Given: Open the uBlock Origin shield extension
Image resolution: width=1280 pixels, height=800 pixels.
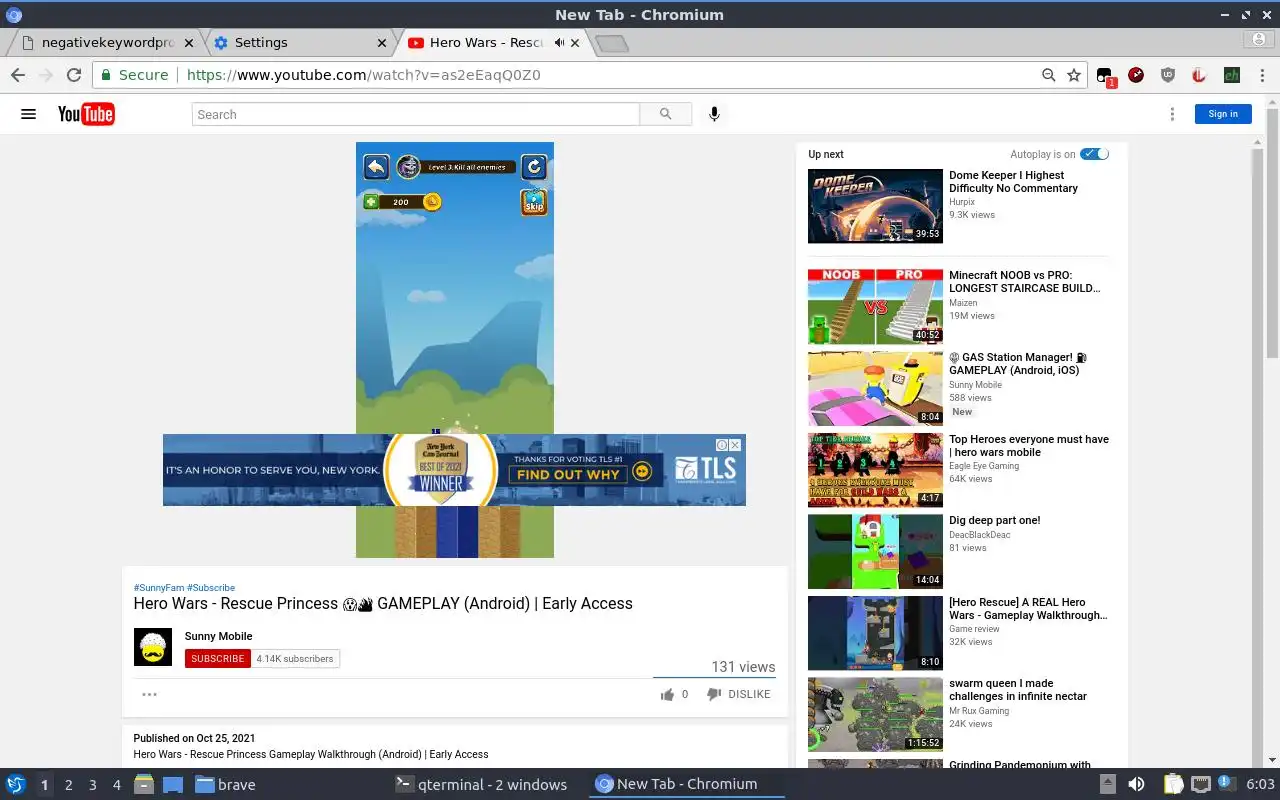Looking at the screenshot, I should tap(1167, 75).
